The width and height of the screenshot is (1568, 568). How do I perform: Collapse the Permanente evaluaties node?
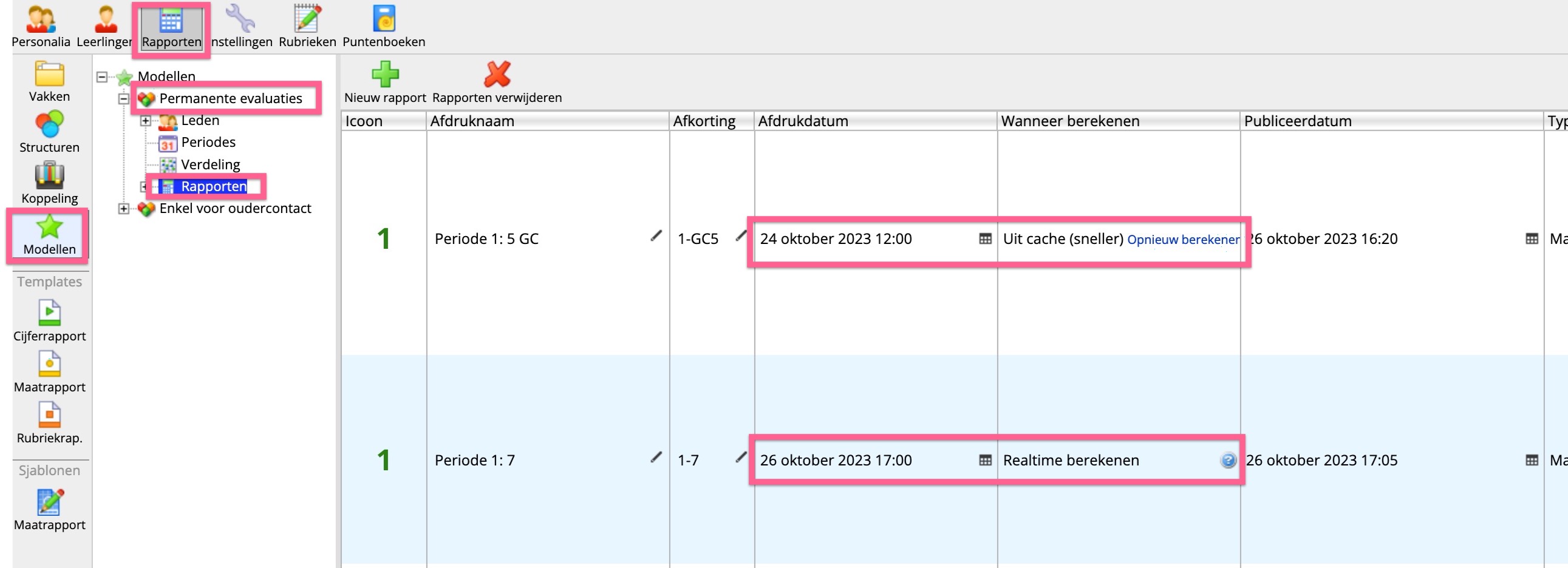[x=123, y=98]
